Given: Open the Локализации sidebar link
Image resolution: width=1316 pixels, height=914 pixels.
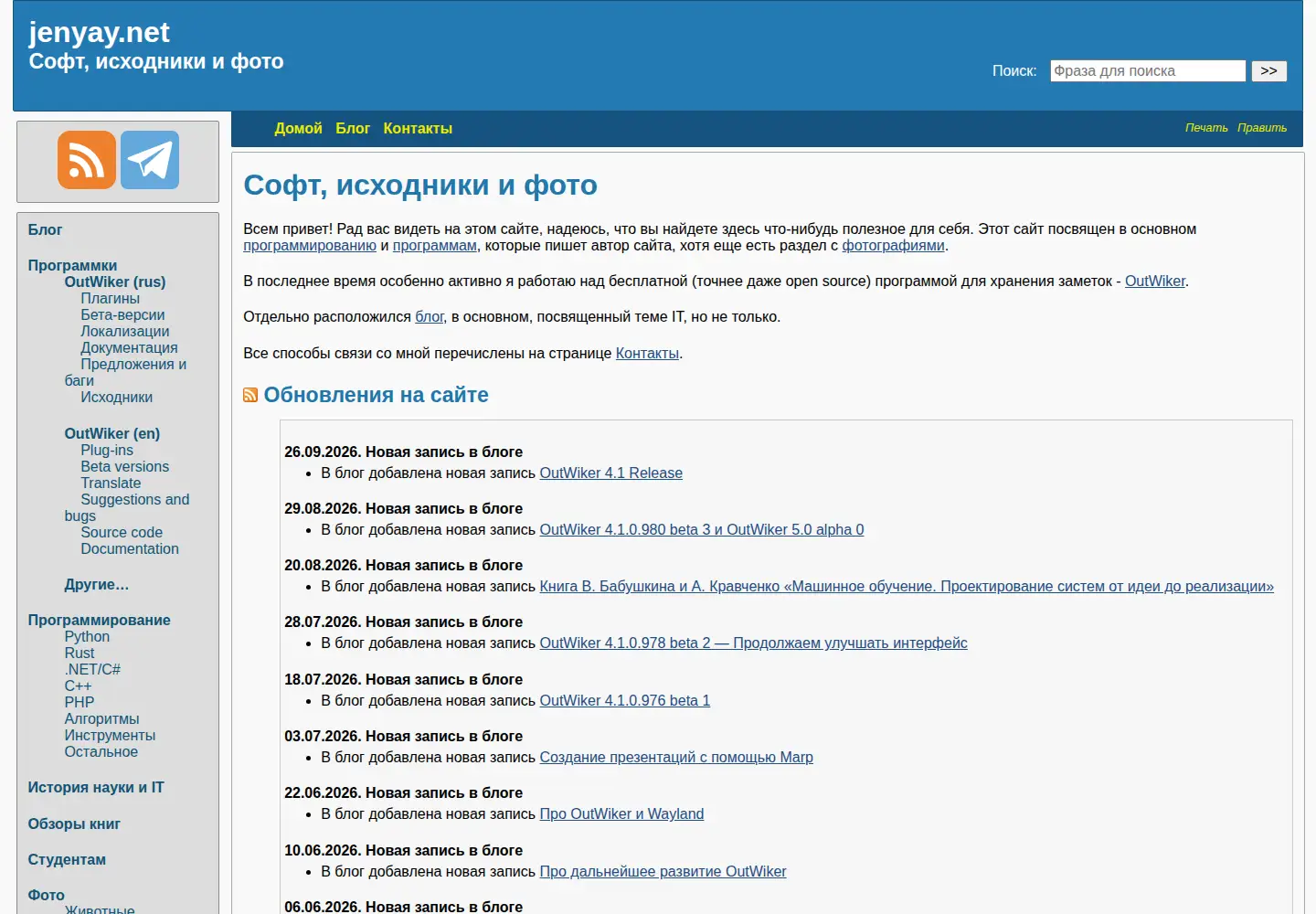Looking at the screenshot, I should 124,331.
